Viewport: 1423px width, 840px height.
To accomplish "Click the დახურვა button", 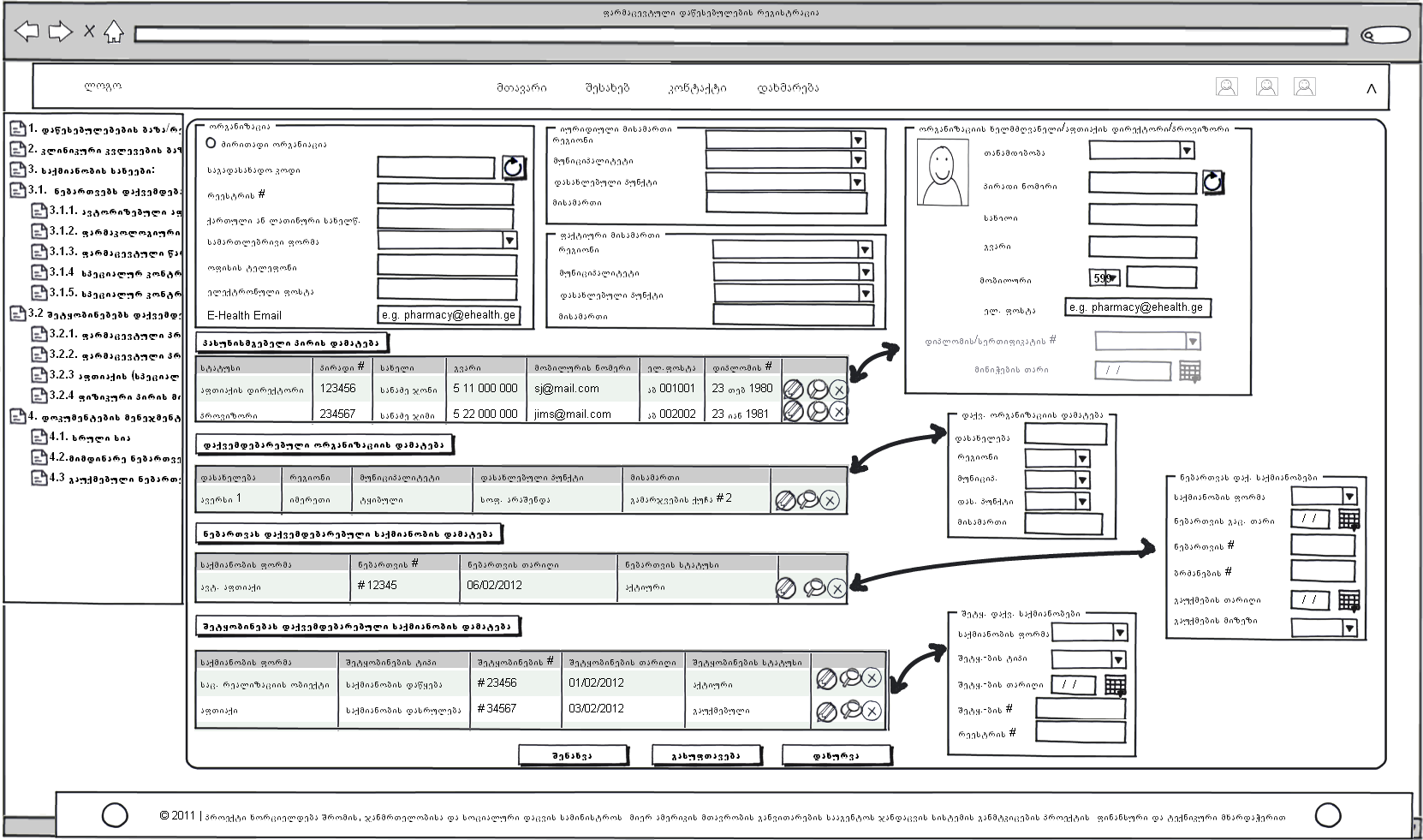I will tap(836, 755).
